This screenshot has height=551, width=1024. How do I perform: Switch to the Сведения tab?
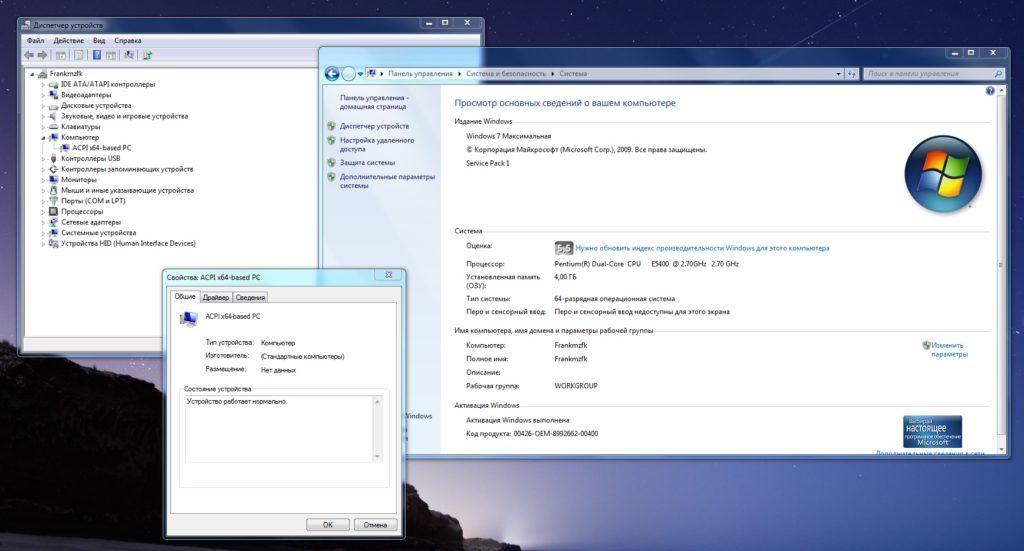tap(250, 298)
